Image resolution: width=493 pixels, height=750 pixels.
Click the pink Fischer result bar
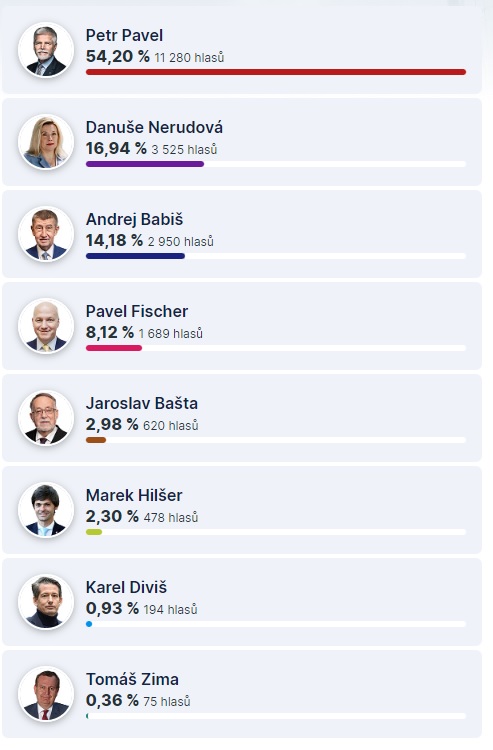pyautogui.click(x=114, y=348)
